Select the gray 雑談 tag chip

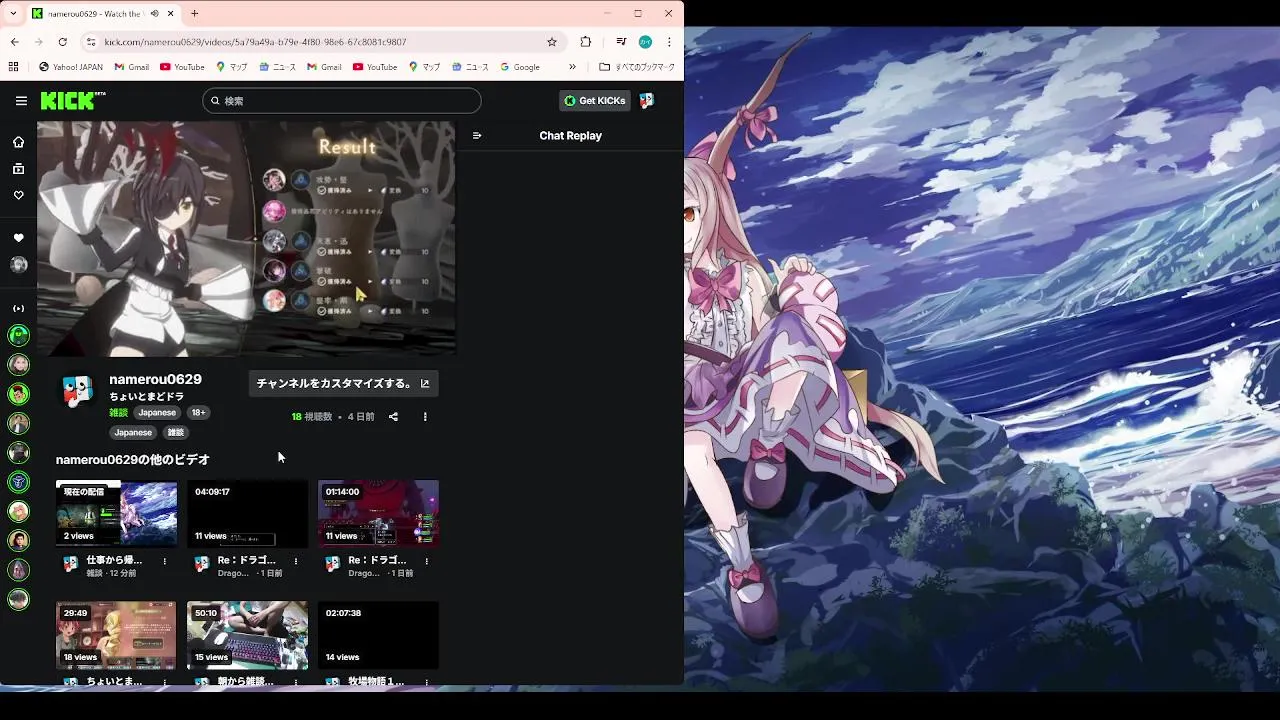176,433
